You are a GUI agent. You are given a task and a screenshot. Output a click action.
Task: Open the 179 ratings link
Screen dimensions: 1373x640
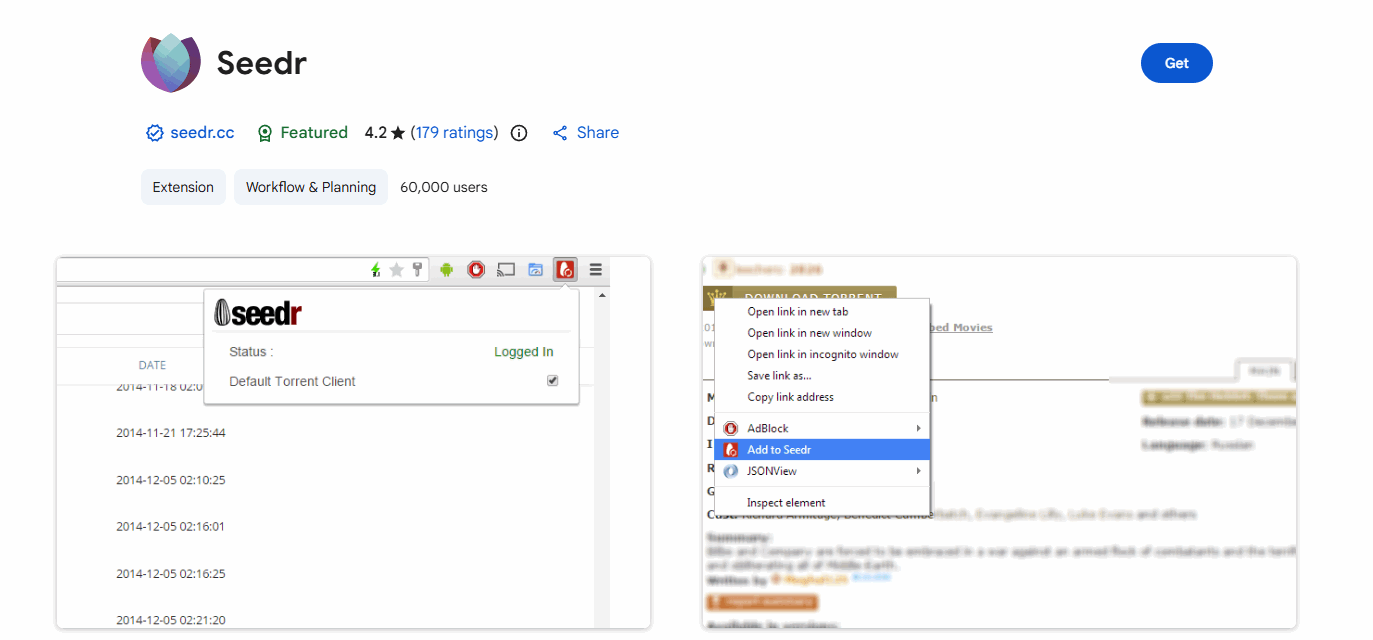pyautogui.click(x=454, y=133)
